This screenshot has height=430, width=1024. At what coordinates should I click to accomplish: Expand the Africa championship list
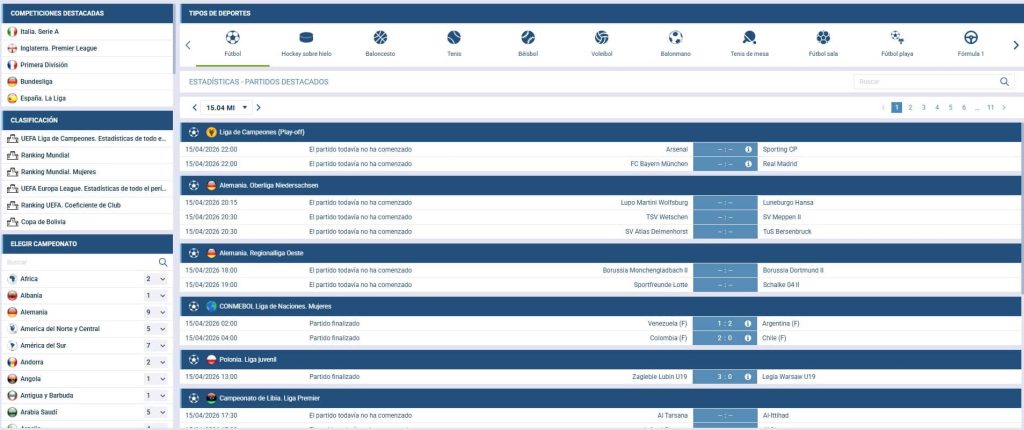(x=163, y=279)
